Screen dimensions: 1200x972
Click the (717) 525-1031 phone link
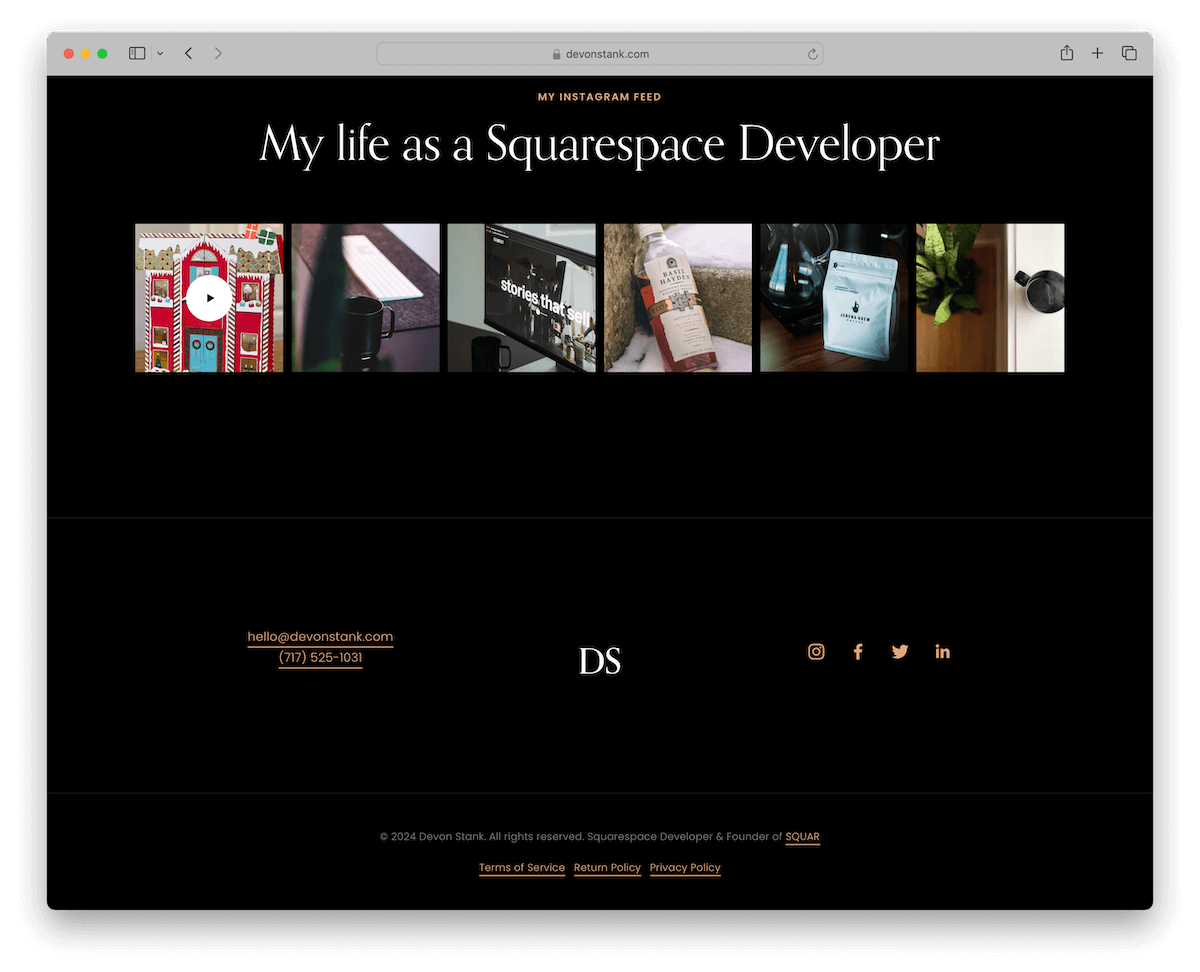pyautogui.click(x=320, y=658)
